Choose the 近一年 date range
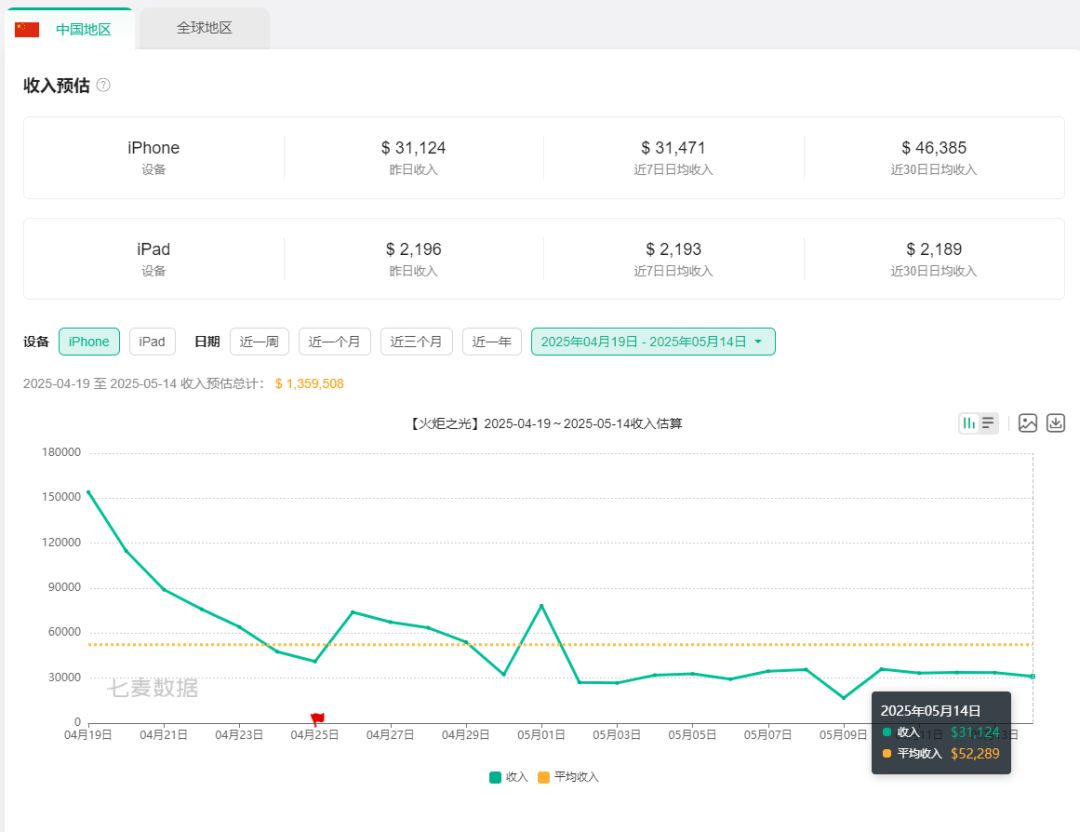 click(492, 342)
